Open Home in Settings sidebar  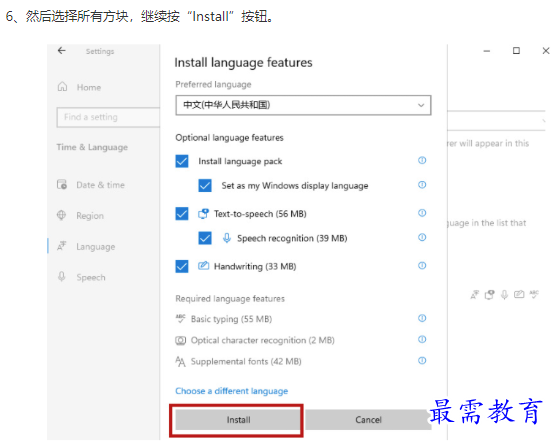click(x=89, y=87)
